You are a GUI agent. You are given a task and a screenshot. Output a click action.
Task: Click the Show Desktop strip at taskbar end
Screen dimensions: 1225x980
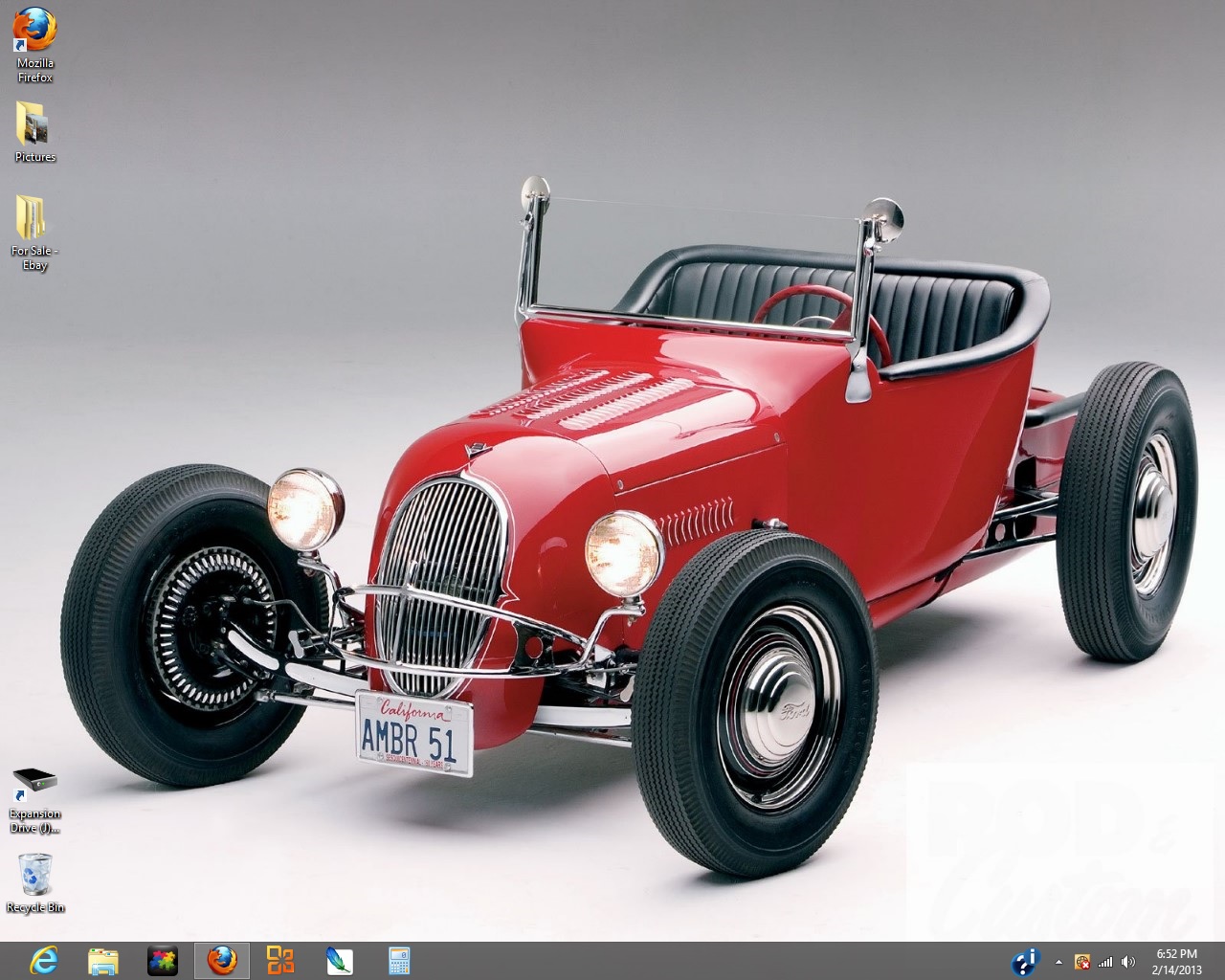click(1220, 960)
